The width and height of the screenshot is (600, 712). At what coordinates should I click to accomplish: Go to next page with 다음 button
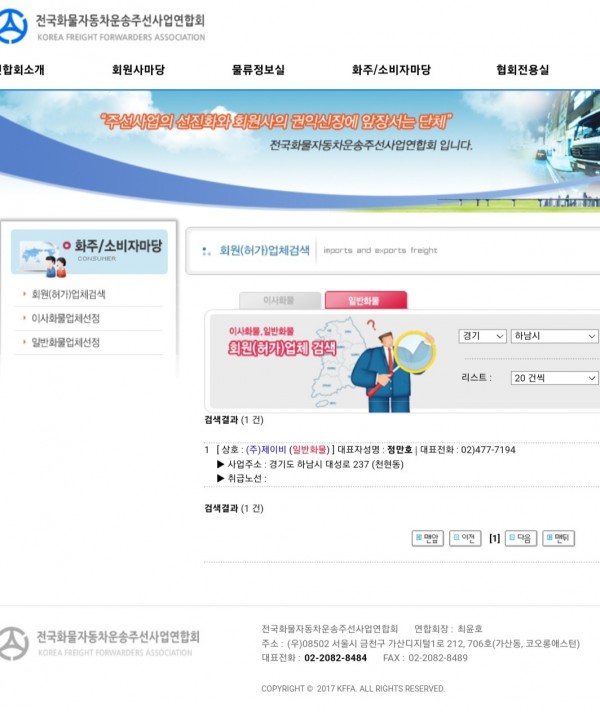(x=520, y=538)
